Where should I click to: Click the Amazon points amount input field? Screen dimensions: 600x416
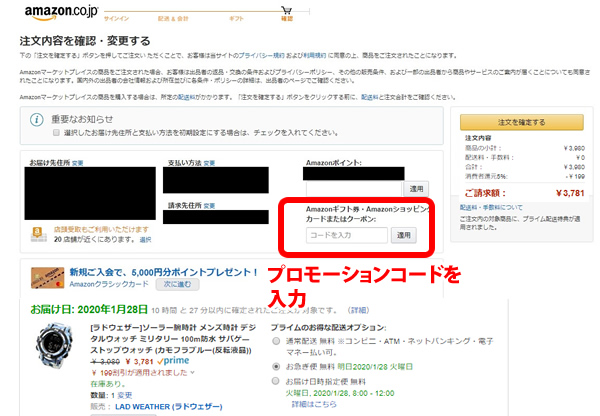point(354,189)
